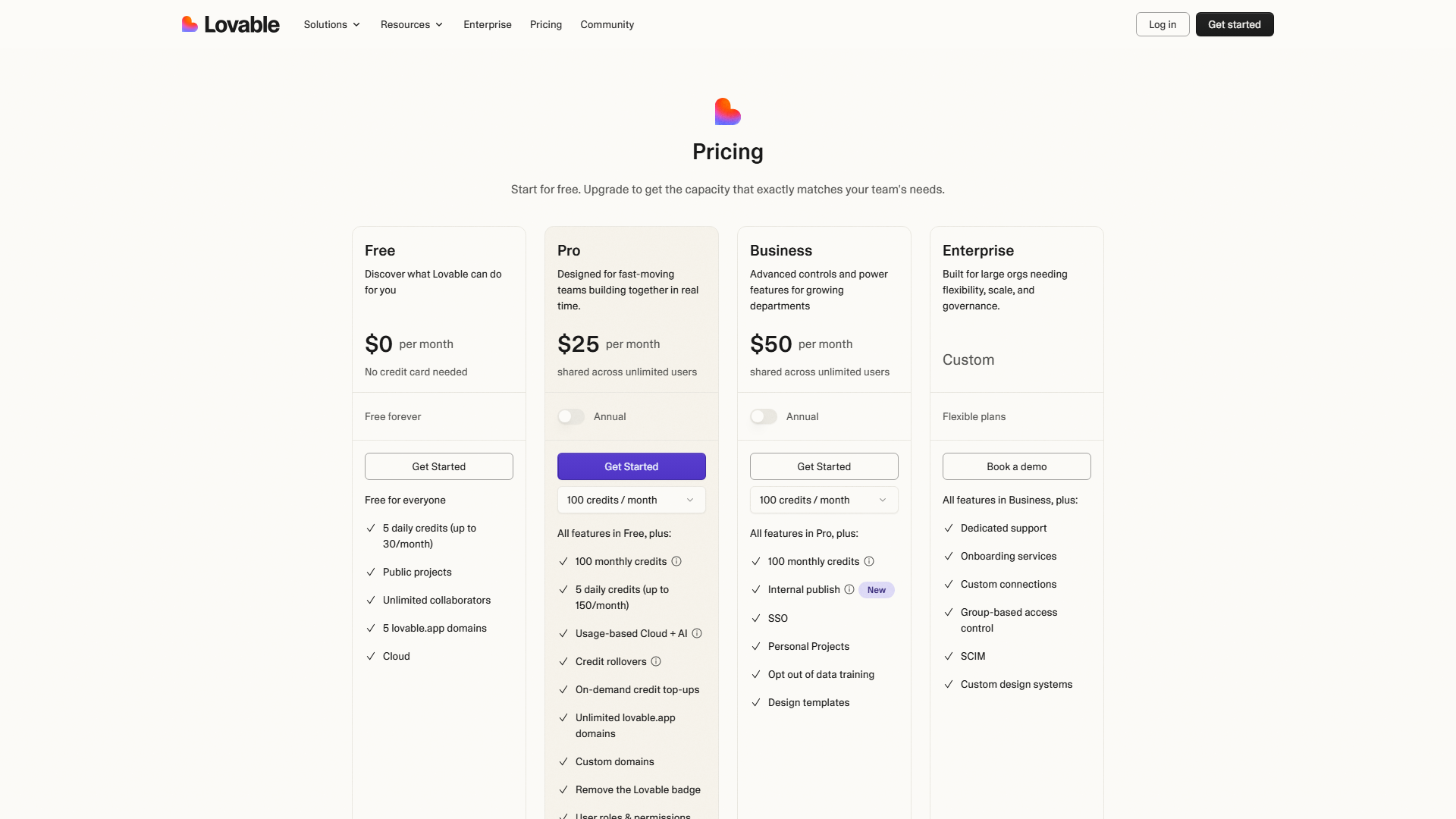Click the Lovable heart icon above the Pricing heading
Screen dimensions: 1456x819
tap(727, 111)
